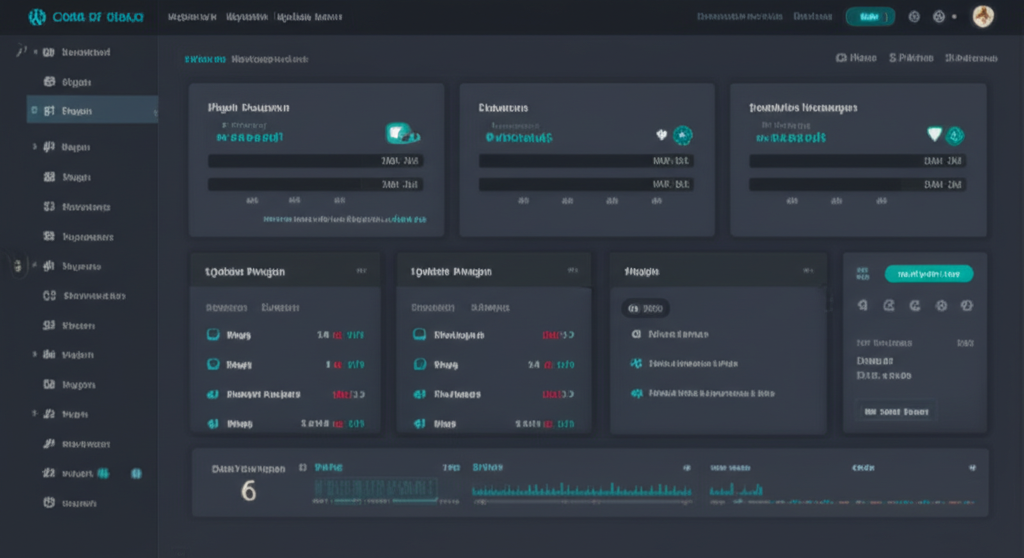Switch to the second tab in the second list panel
The height and width of the screenshot is (558, 1024).
(x=490, y=308)
